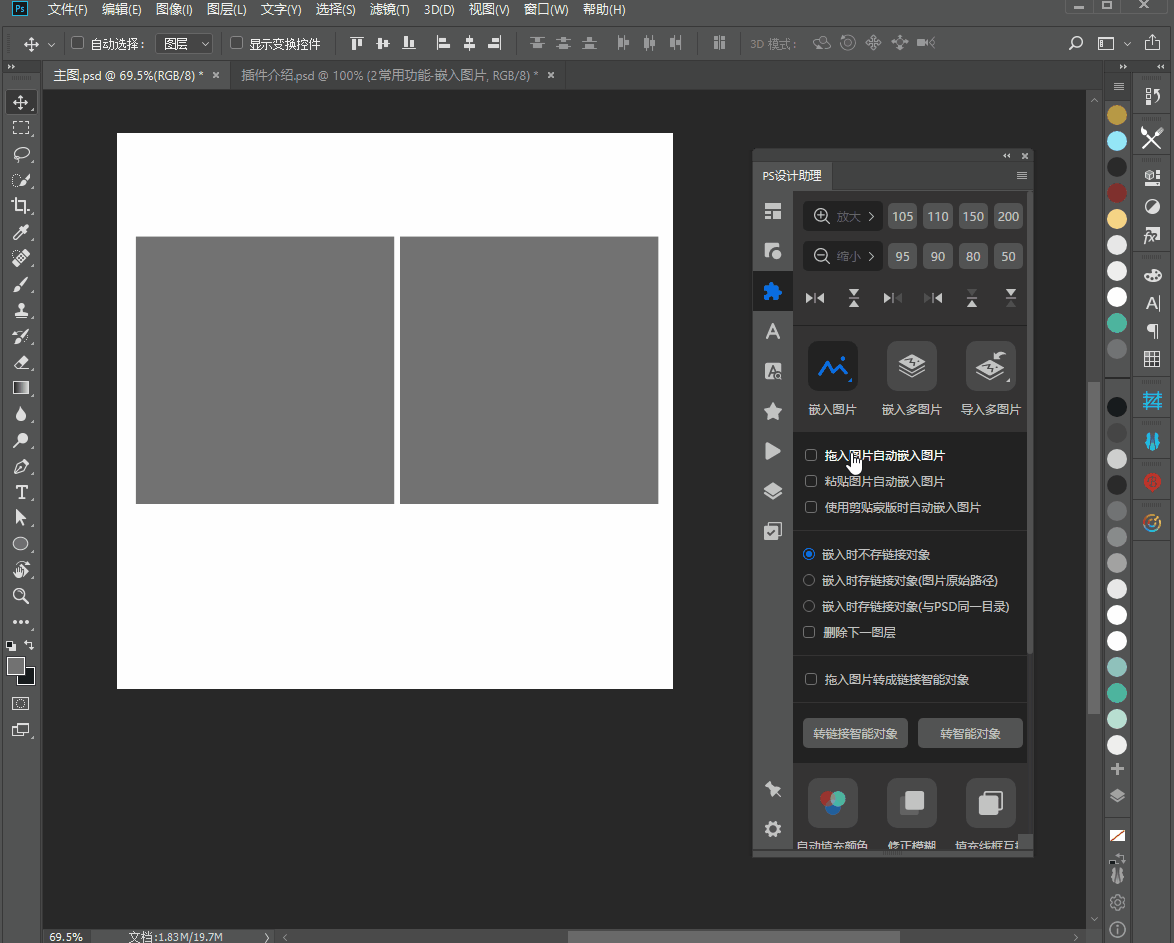
Task: Click the 转智能对象 button
Action: [x=970, y=733]
